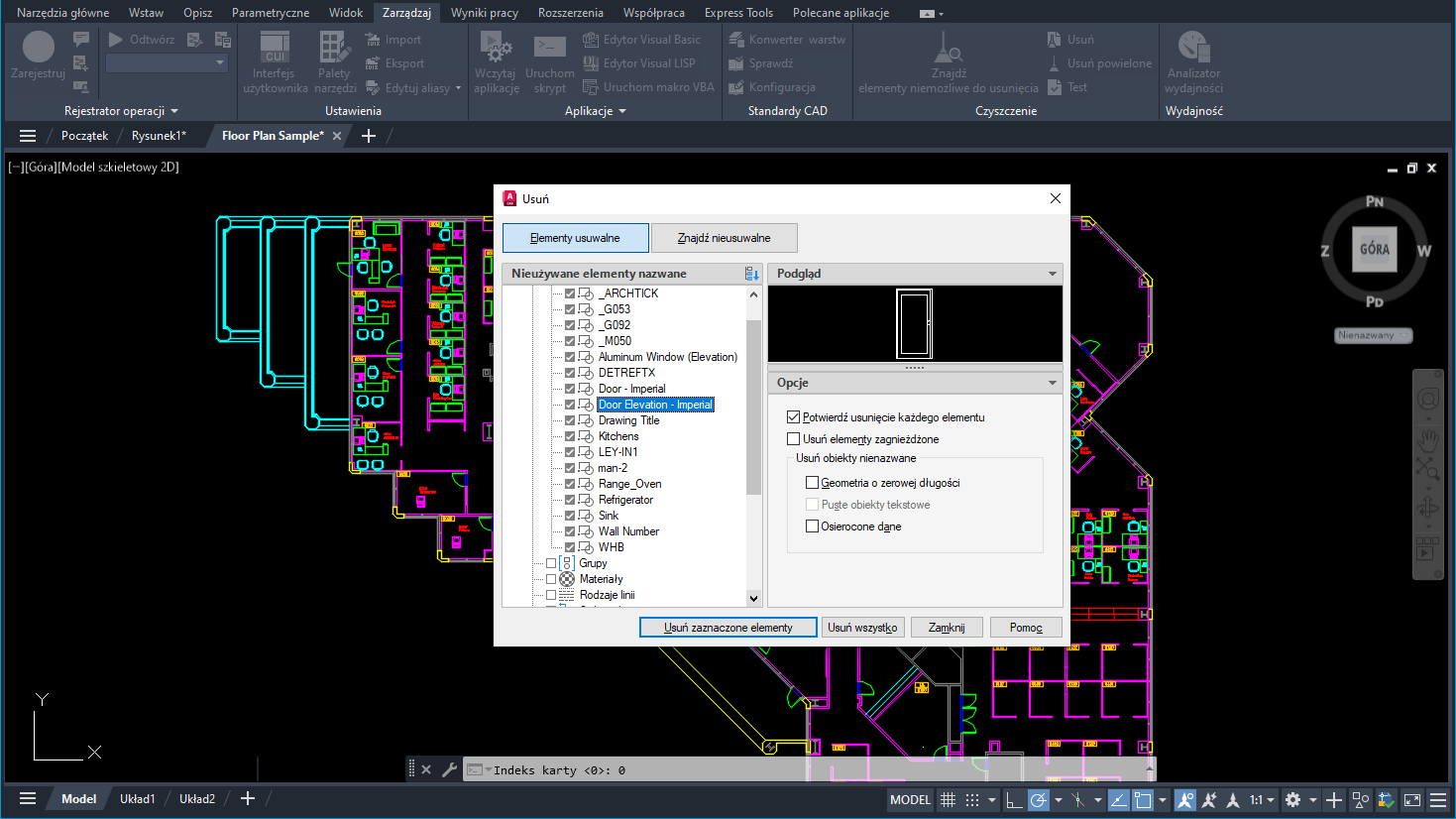Switch to the Widok ribbon tab
This screenshot has width=1456, height=819.
(x=346, y=13)
